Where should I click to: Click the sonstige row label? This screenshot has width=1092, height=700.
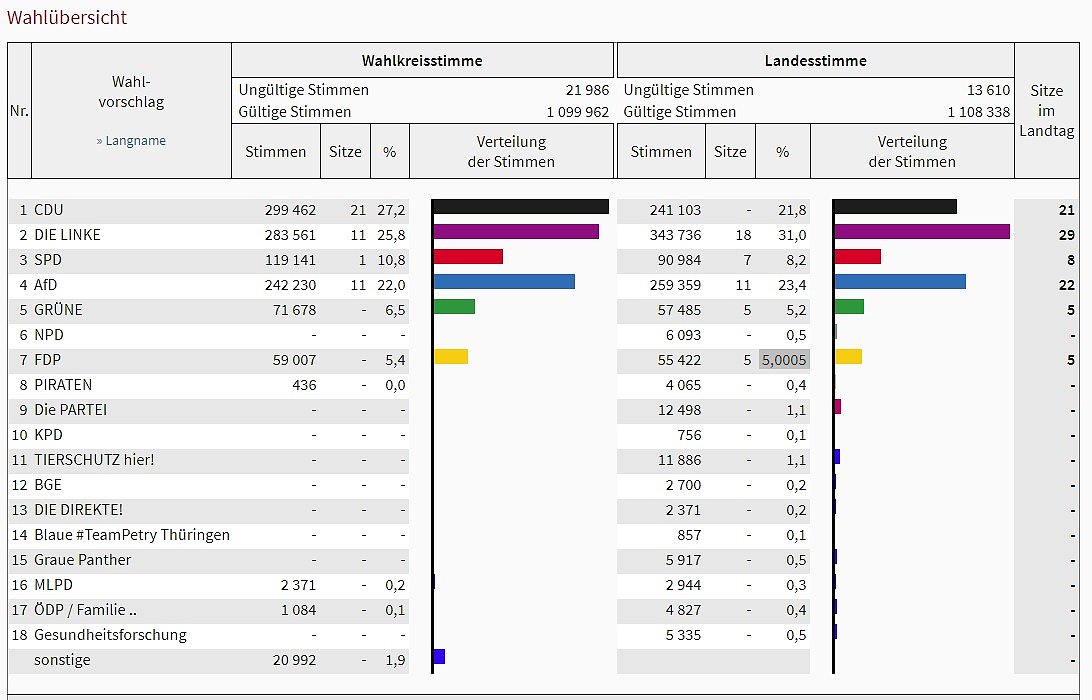[62, 660]
